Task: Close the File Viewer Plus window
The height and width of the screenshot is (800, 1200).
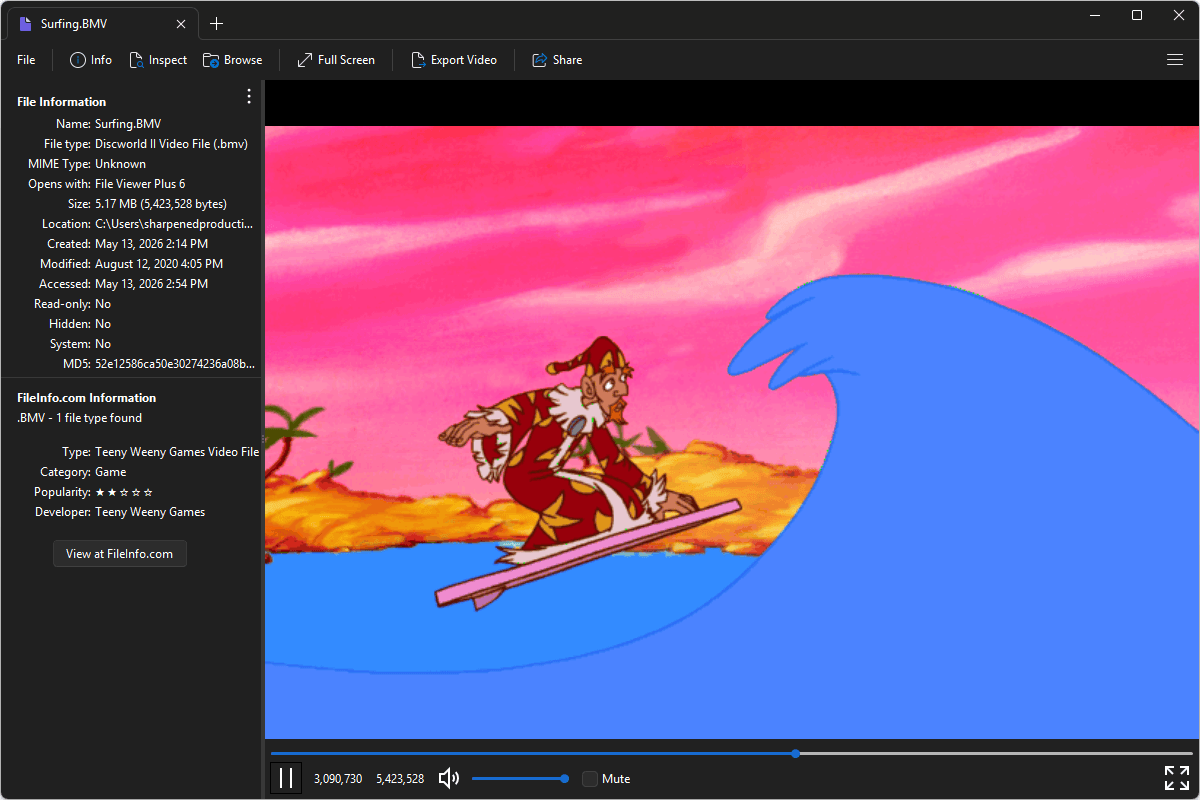Action: pyautogui.click(x=1178, y=15)
